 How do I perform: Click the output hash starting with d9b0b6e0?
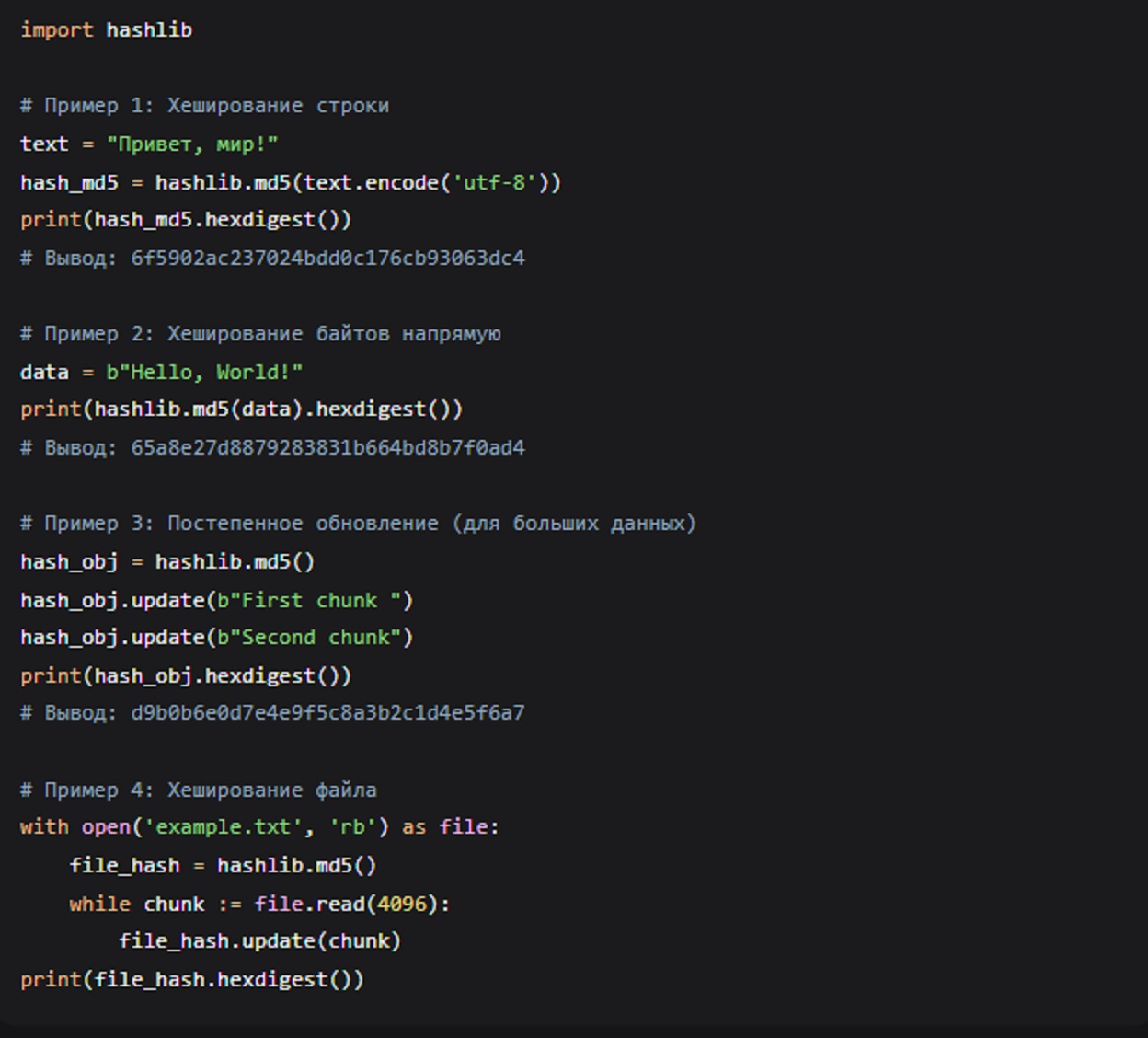327,713
